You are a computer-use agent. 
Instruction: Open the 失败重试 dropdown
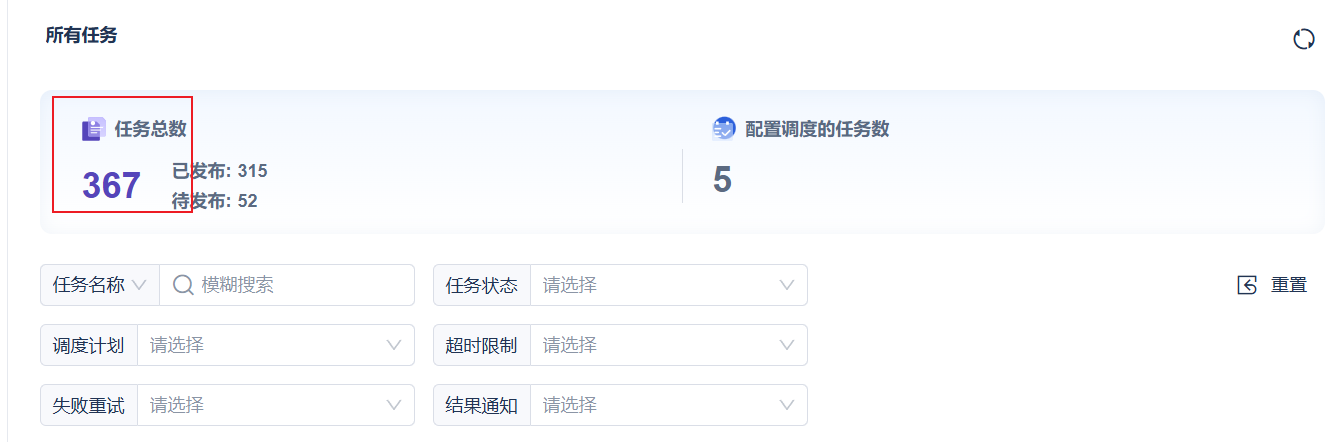[276, 405]
